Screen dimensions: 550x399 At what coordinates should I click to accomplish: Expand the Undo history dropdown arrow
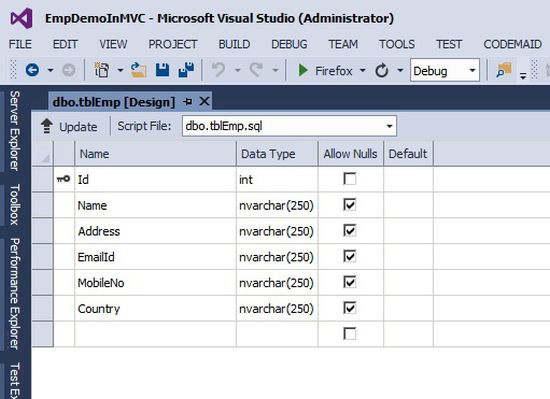tap(237, 70)
